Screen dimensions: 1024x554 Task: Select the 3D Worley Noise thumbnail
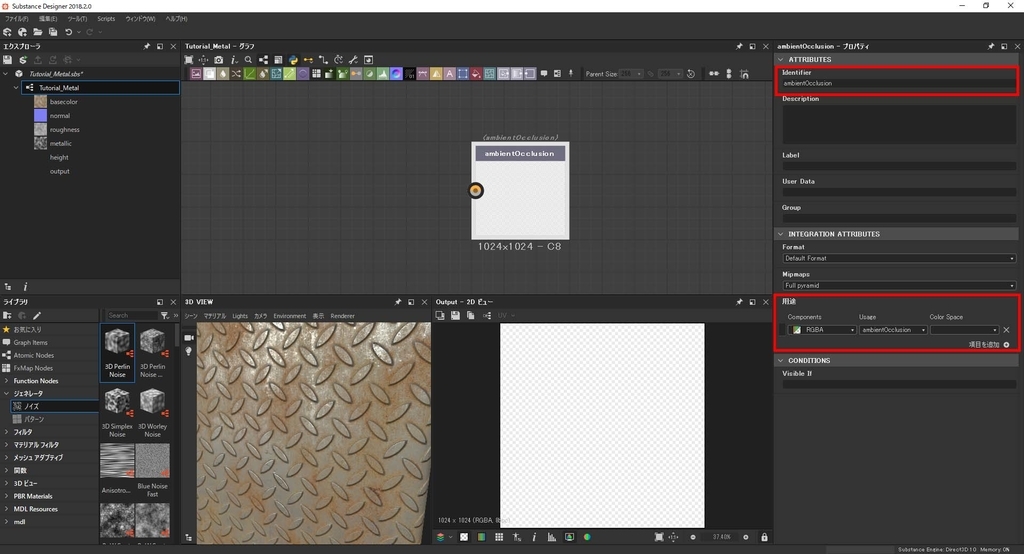click(x=152, y=404)
